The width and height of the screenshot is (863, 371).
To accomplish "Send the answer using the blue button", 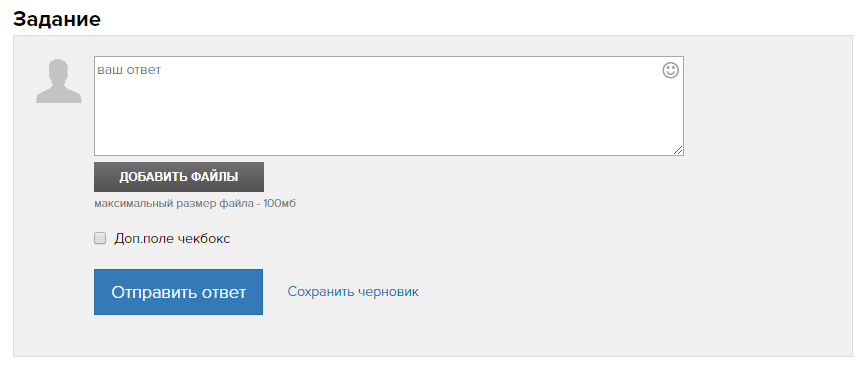I will [178, 292].
